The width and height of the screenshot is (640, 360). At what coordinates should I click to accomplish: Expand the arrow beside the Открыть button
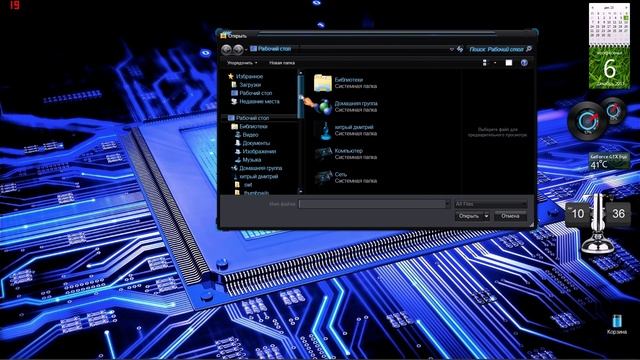point(486,216)
